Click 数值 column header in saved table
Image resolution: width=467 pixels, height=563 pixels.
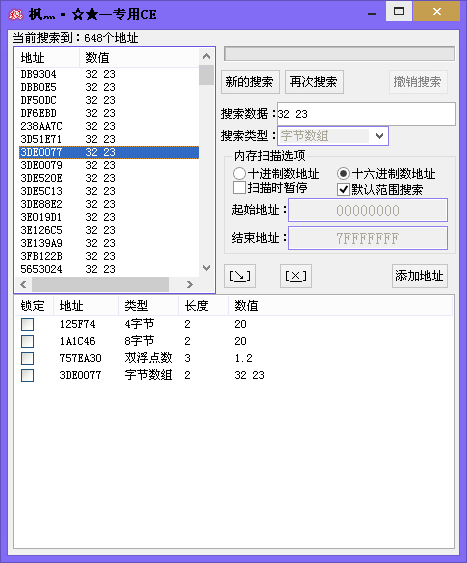tap(340, 306)
